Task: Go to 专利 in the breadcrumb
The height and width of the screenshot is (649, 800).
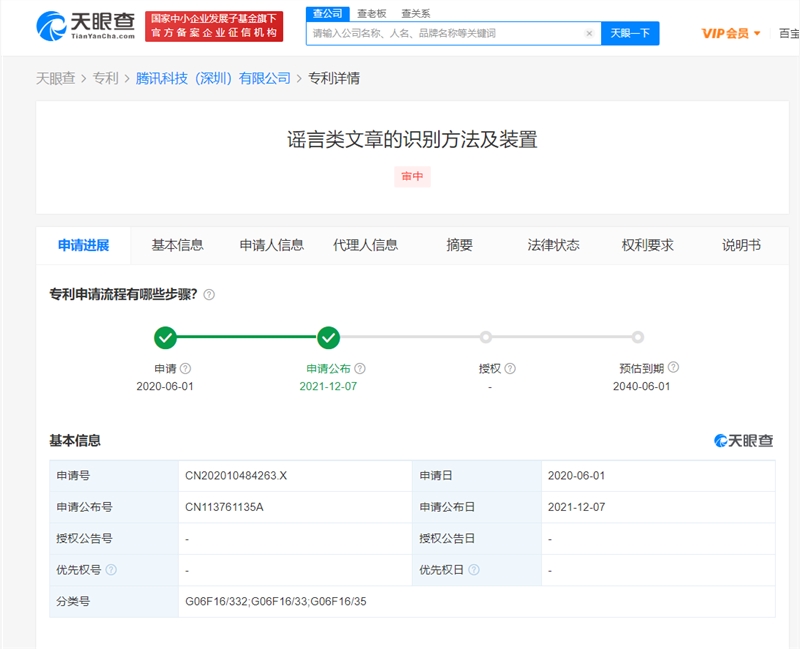Action: click(105, 78)
